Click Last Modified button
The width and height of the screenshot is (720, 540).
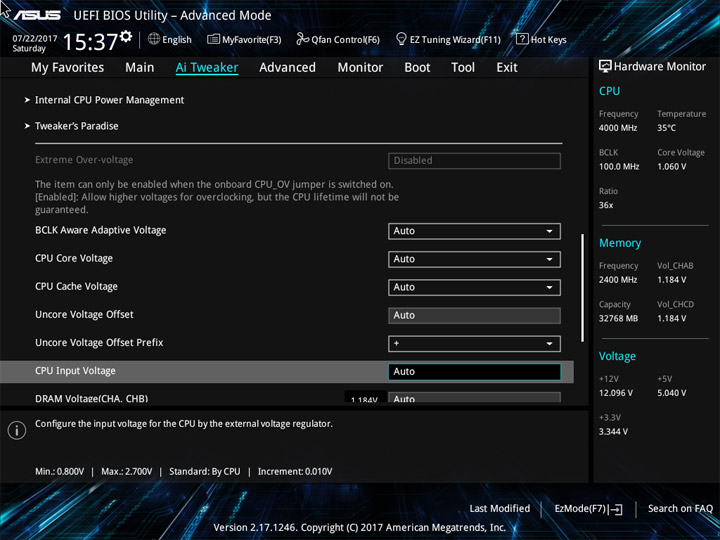500,508
